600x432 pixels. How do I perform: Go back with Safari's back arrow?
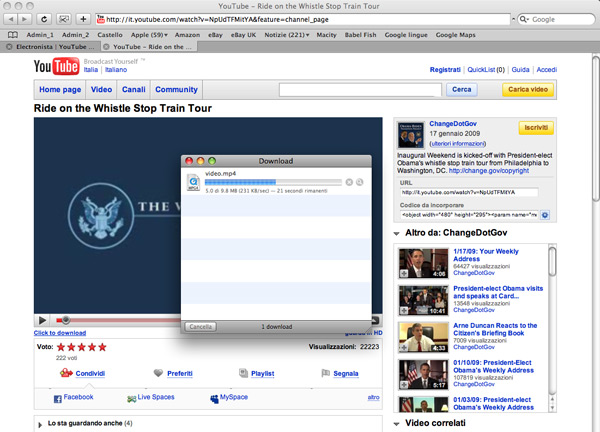[x=10, y=19]
